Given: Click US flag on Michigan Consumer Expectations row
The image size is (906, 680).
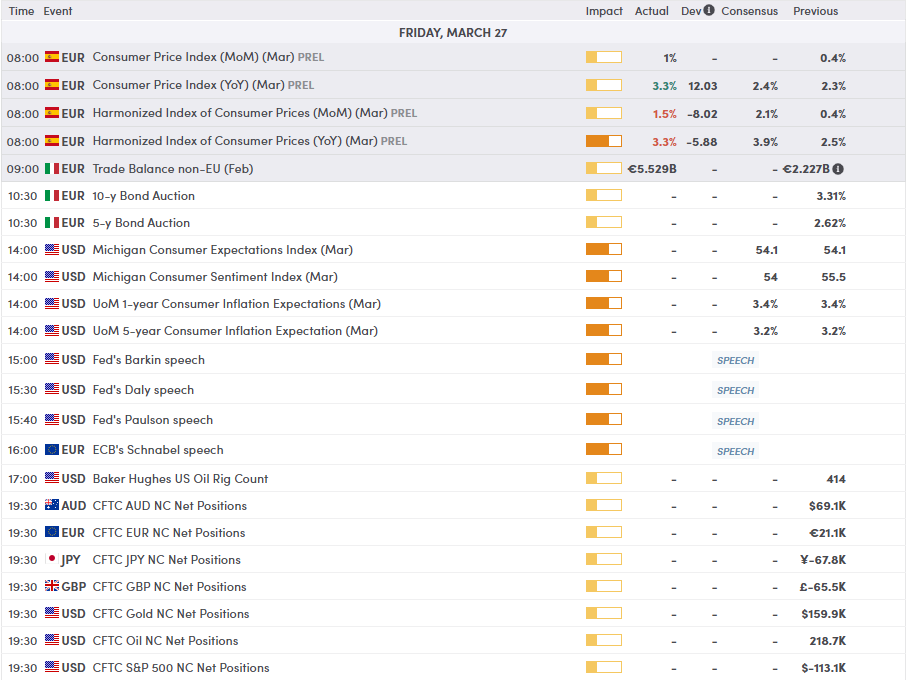Looking at the screenshot, I should [52, 250].
